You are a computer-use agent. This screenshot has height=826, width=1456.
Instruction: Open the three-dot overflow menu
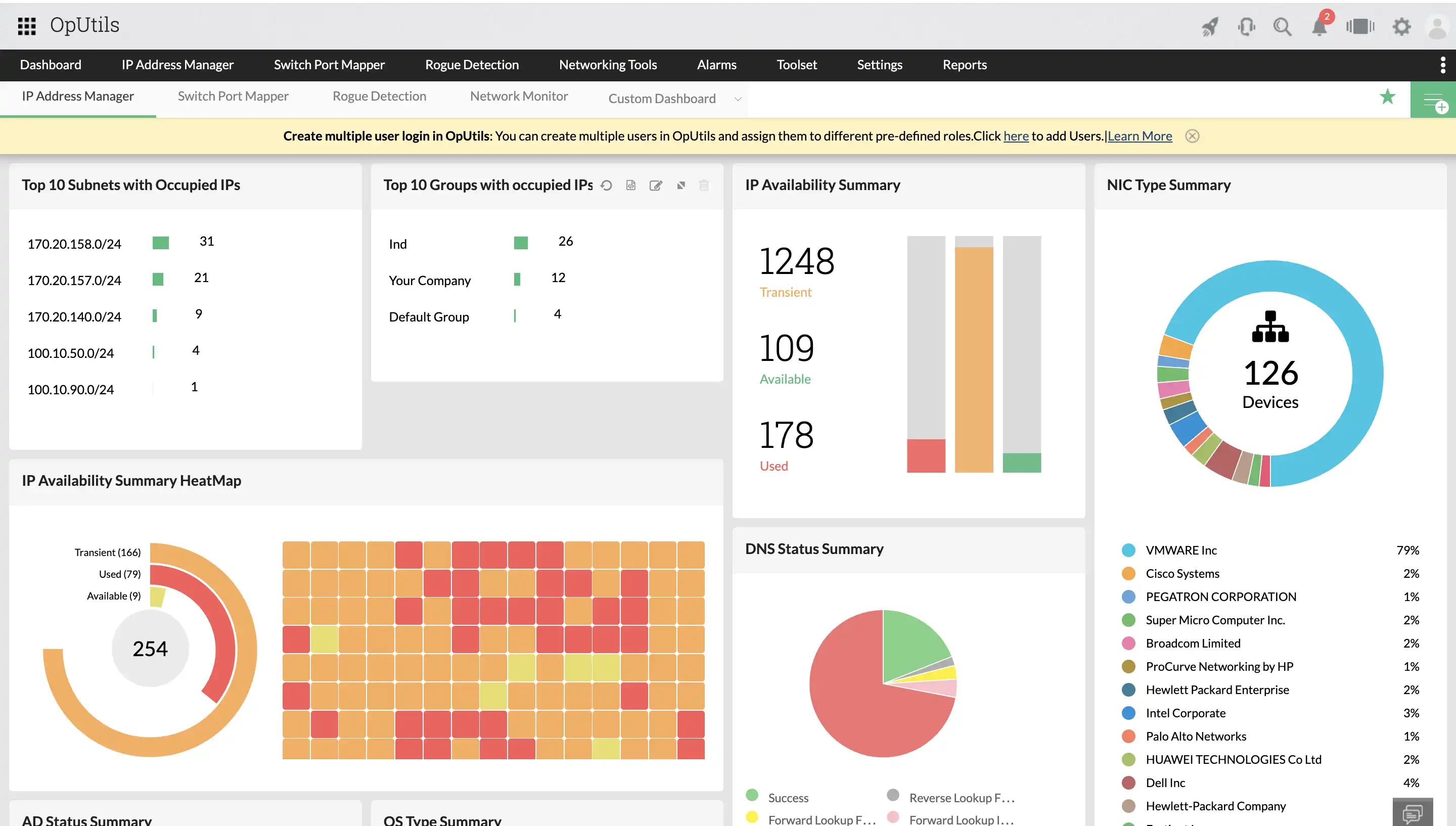point(1443,65)
